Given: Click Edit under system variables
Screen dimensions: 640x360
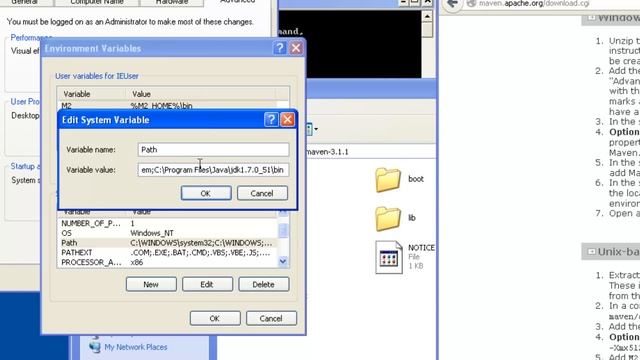Looking at the screenshot, I should 207,284.
